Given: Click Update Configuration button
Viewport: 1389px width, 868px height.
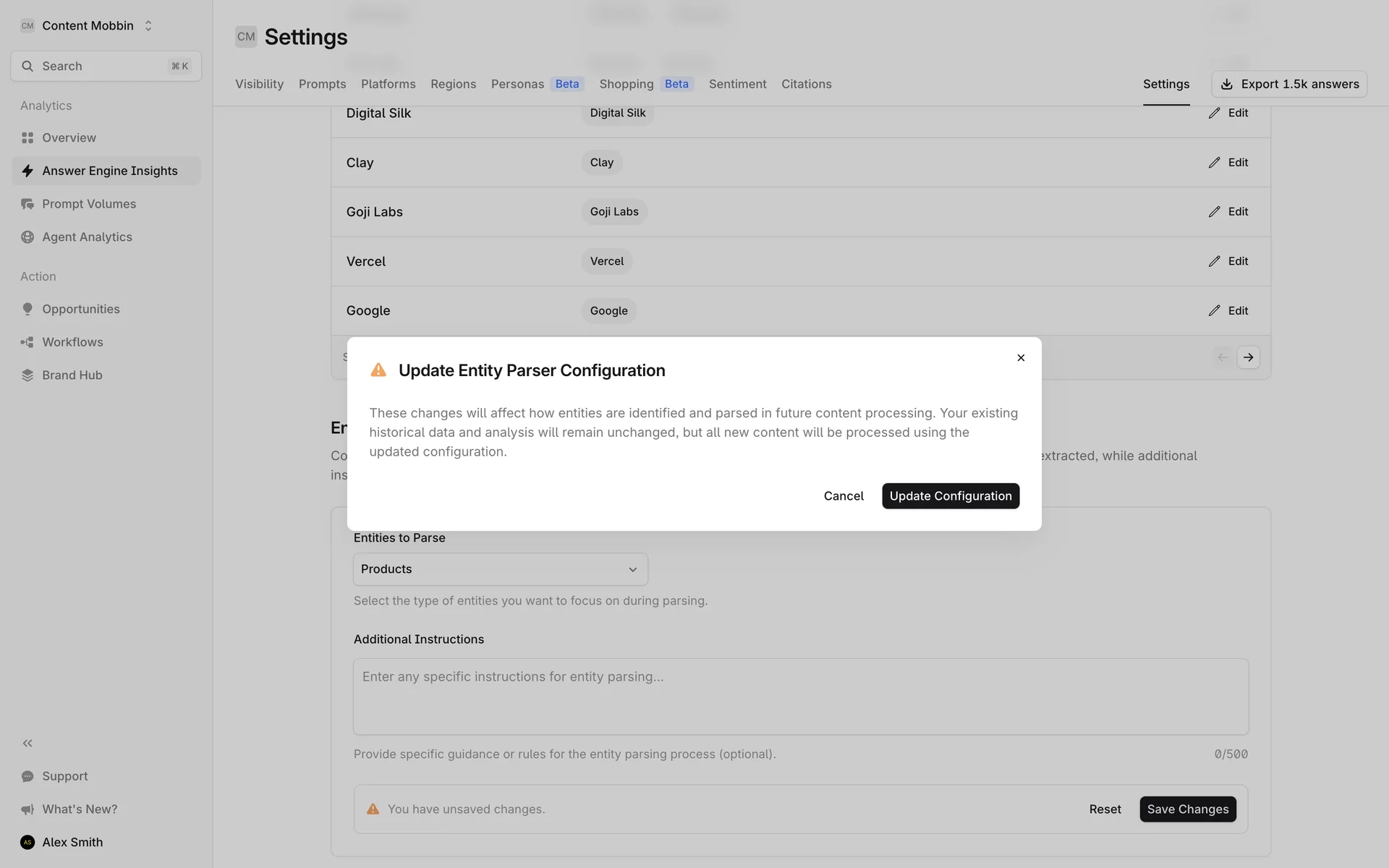Looking at the screenshot, I should pos(950,496).
